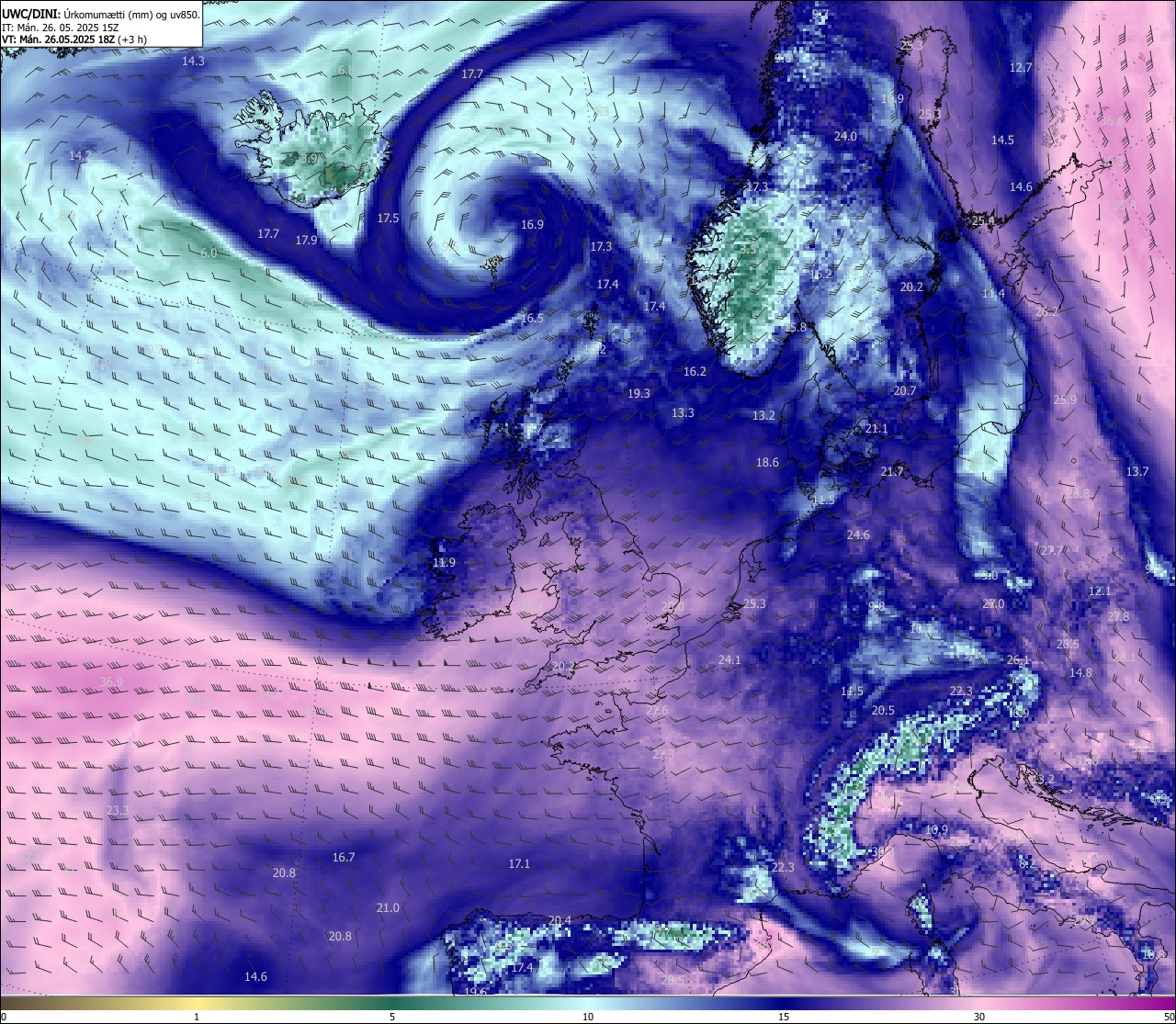Select the 27.7 value label

point(1050,550)
